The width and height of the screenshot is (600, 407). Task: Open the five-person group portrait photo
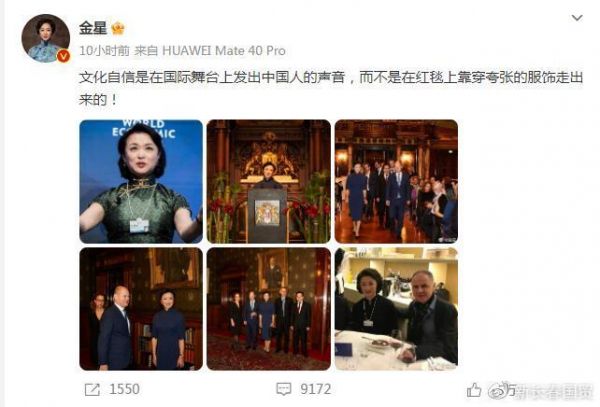[x=269, y=309]
